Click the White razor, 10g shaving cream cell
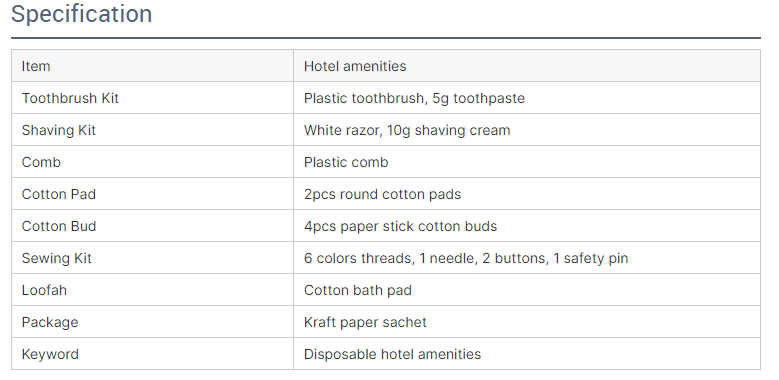 click(x=527, y=130)
